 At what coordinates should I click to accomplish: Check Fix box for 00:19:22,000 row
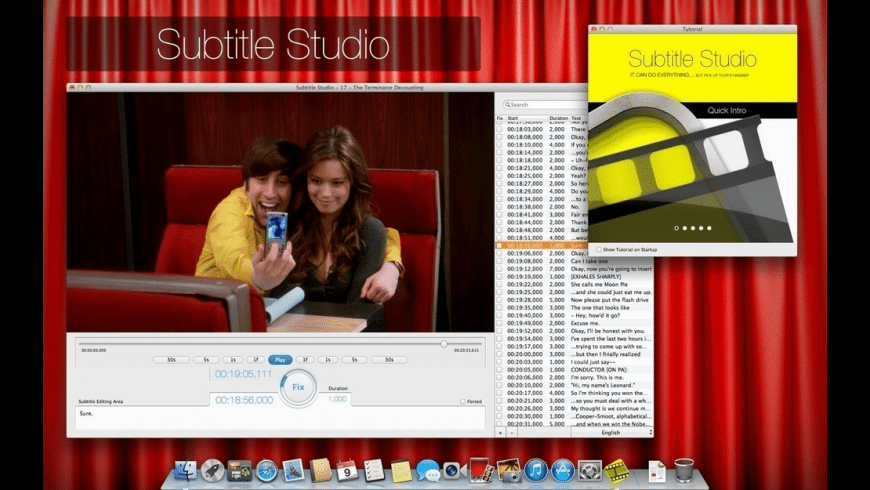pos(499,284)
